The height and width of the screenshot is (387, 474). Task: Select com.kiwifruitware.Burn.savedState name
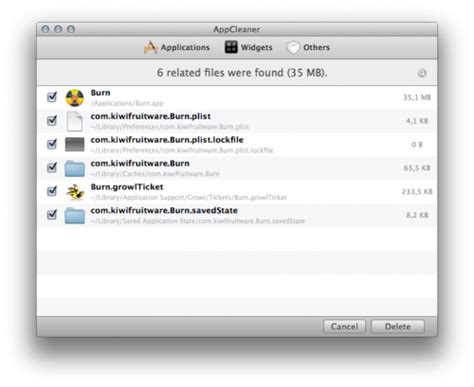point(164,211)
